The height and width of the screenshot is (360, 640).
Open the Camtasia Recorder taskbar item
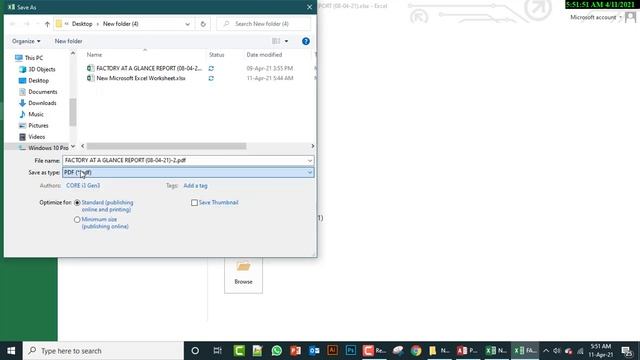pyautogui.click(x=374, y=351)
